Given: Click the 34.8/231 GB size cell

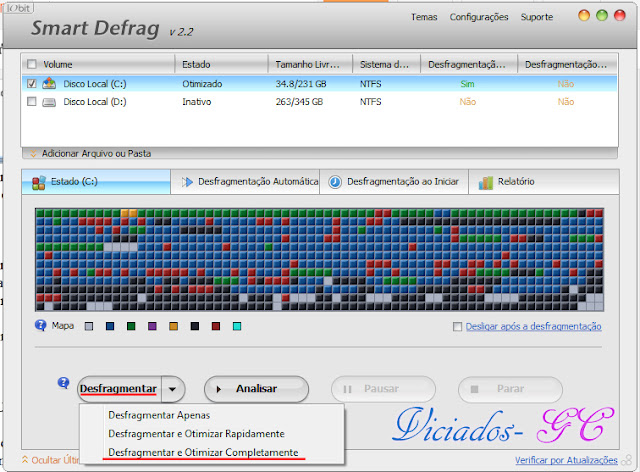Looking at the screenshot, I should point(301,84).
